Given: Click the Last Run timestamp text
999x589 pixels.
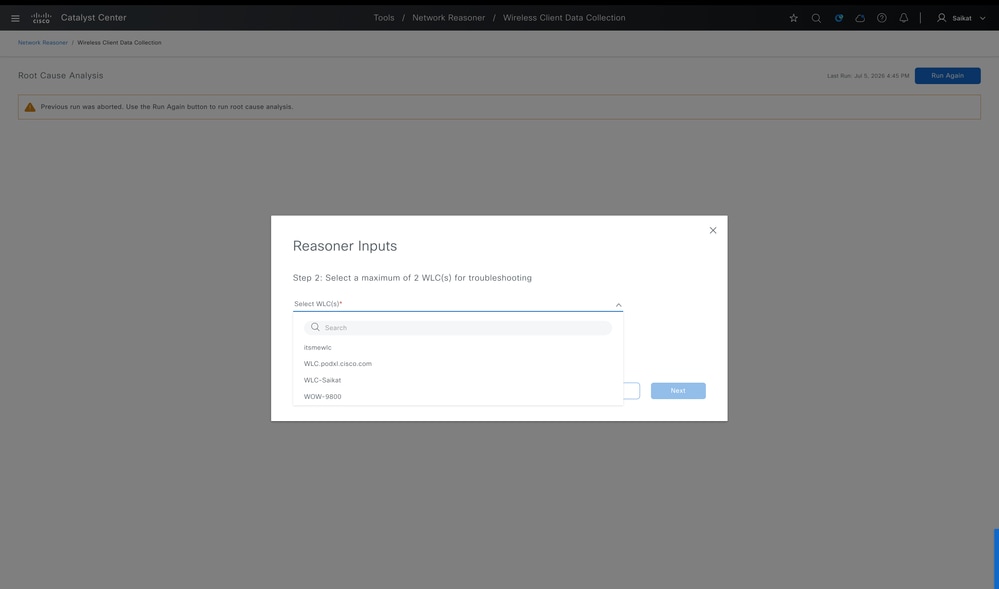Looking at the screenshot, I should [x=868, y=76].
